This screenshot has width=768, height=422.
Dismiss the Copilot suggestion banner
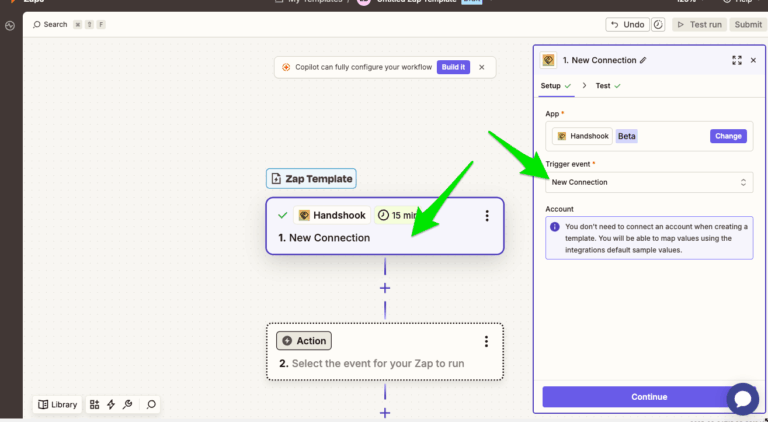(482, 67)
